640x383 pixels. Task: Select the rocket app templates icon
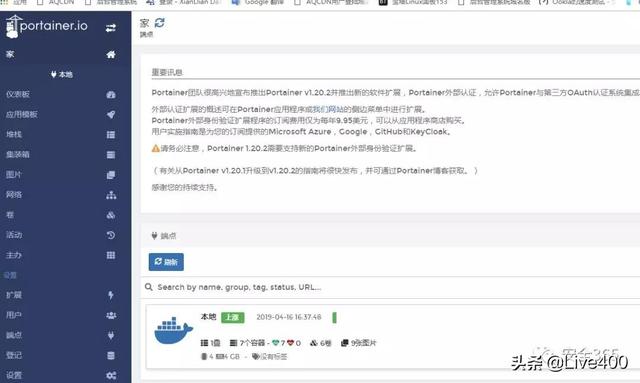tap(111, 115)
